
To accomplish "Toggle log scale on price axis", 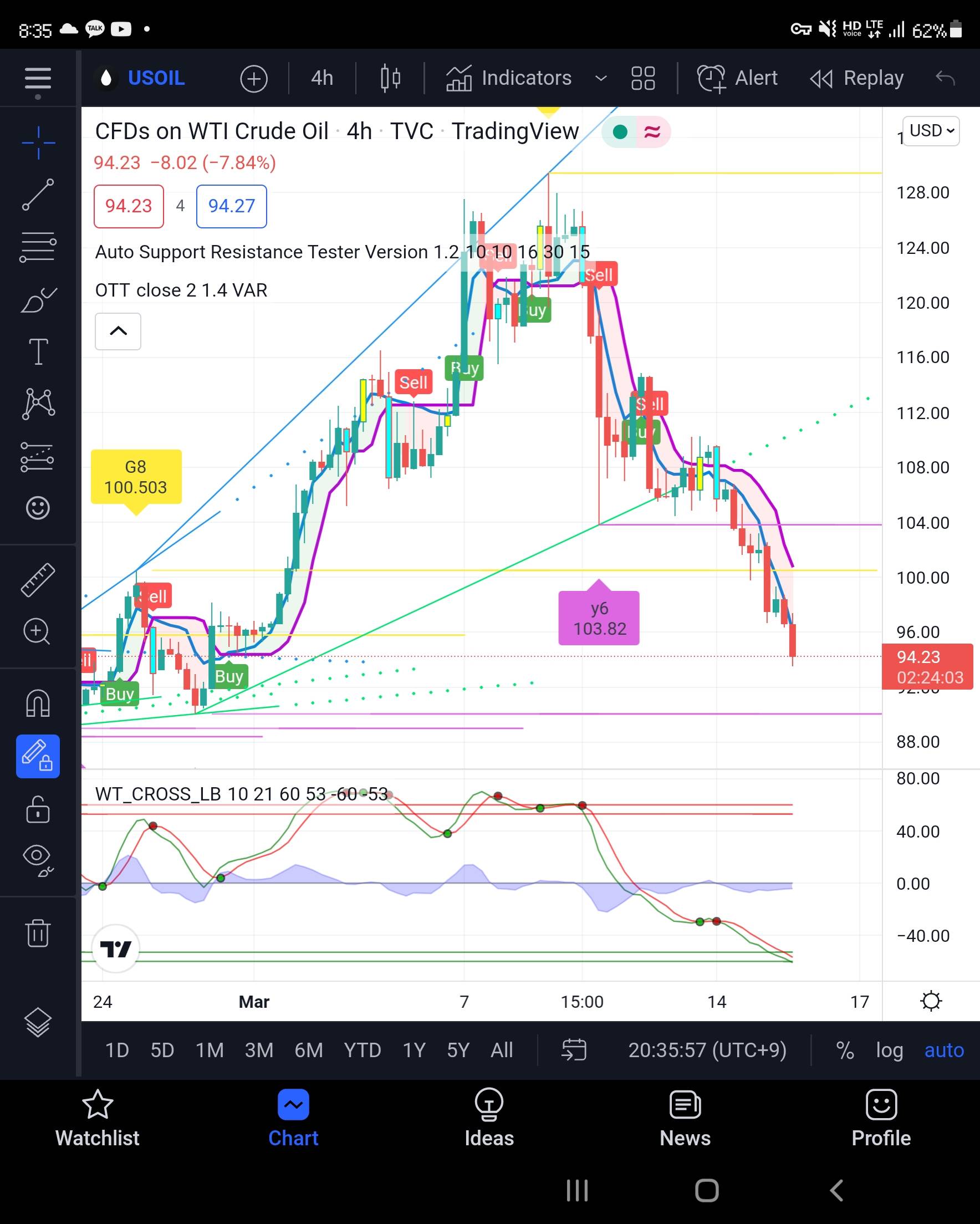I will [889, 1050].
